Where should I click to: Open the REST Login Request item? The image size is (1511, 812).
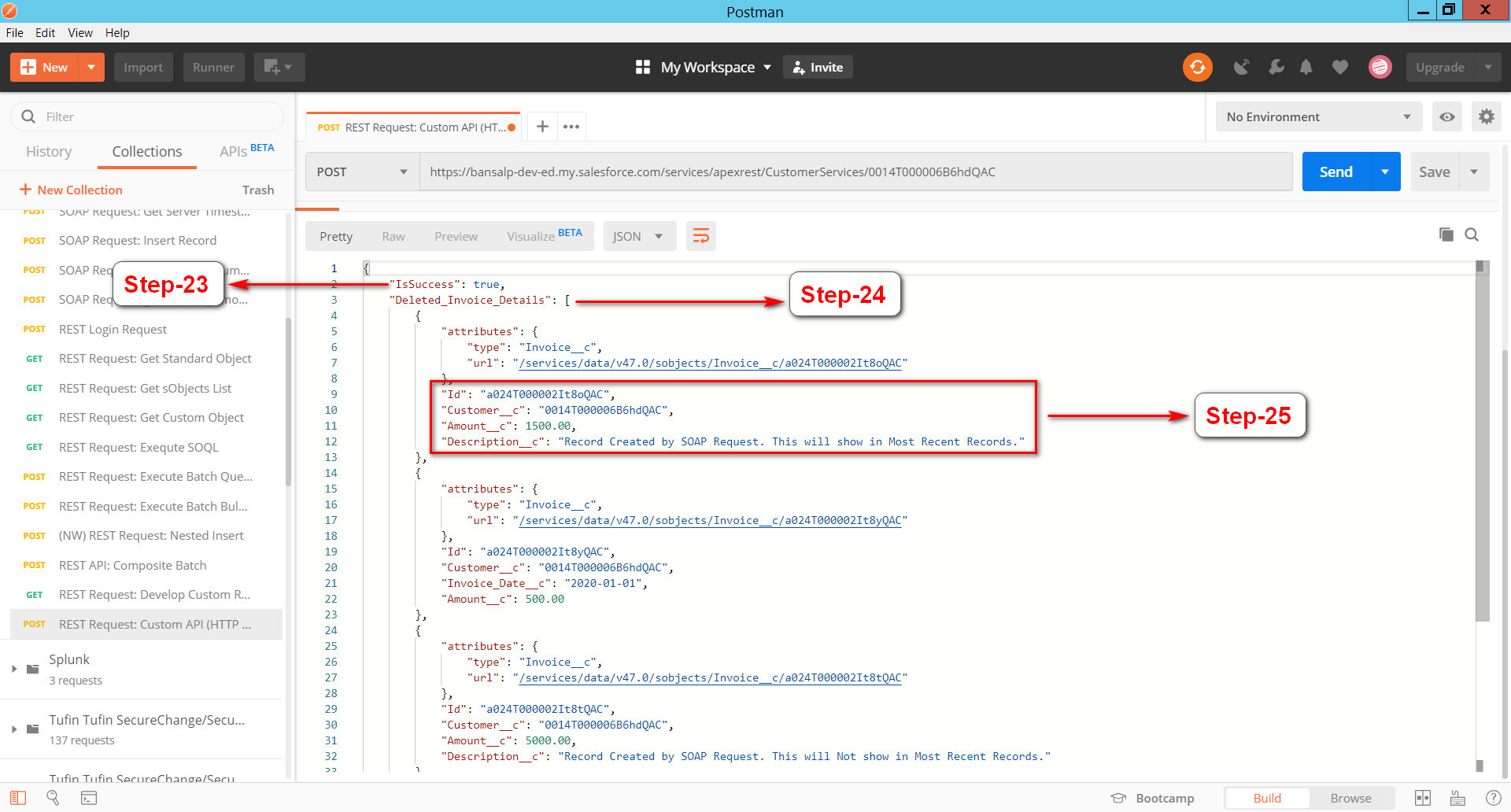pos(146,330)
